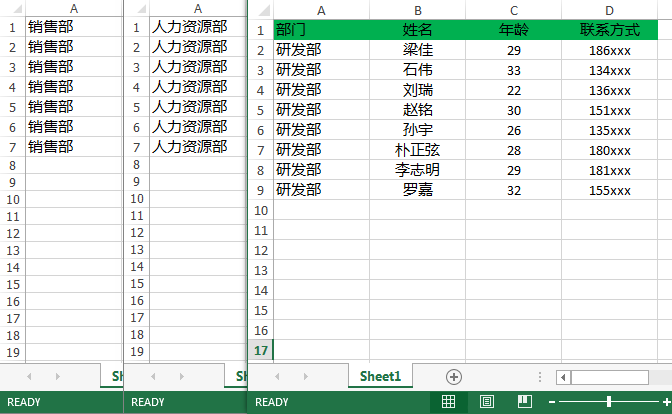This screenshot has width=672, height=414.
Task: Select the cell containing 石伟
Action: [x=417, y=70]
